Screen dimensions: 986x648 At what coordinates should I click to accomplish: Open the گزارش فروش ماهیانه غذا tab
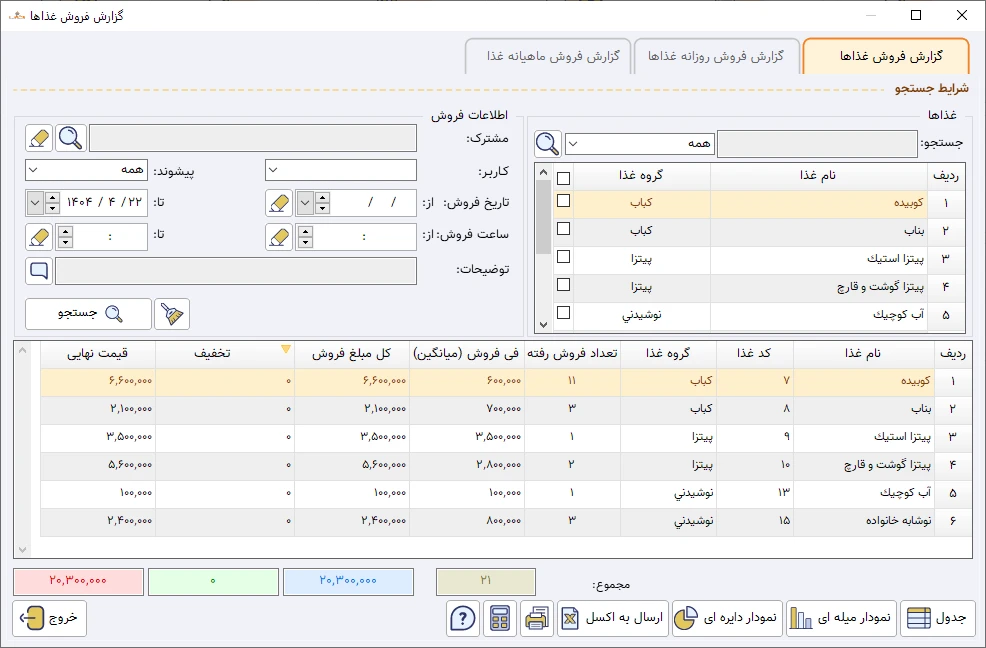(x=548, y=57)
